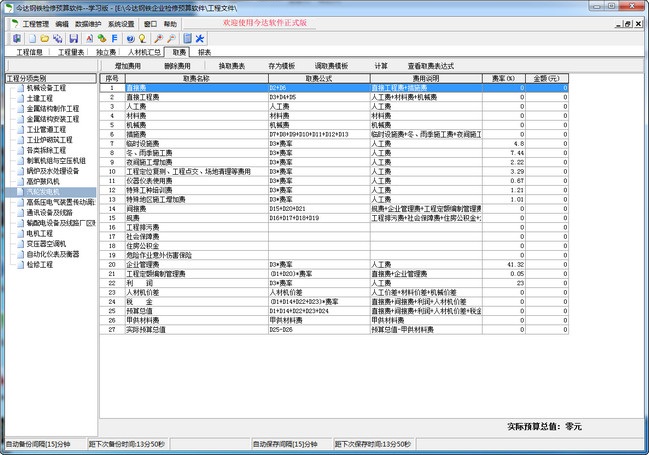Select 金属结构制作工程 tree item

53,108
